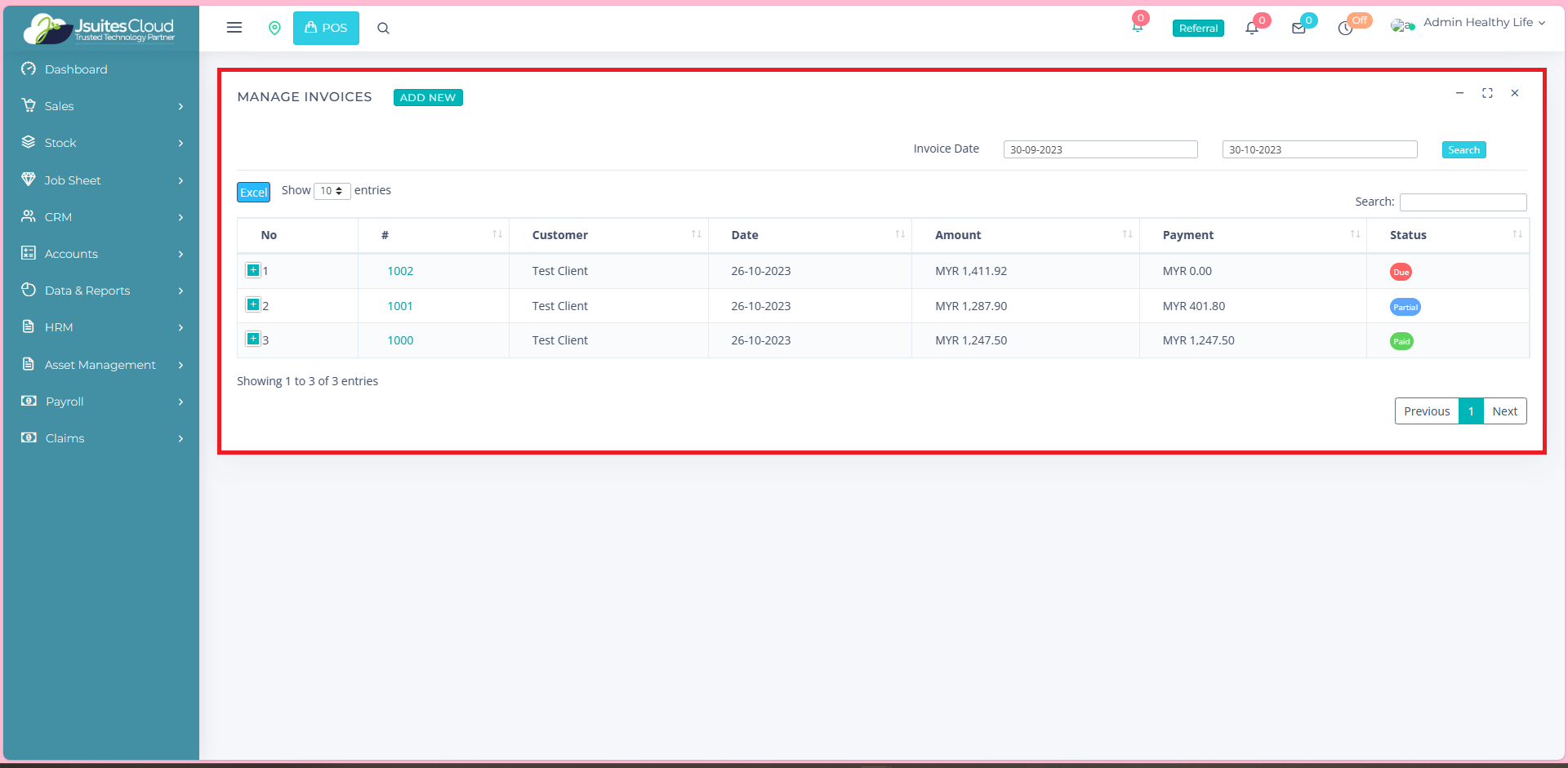The width and height of the screenshot is (1568, 768).
Task: Click the ADD NEW invoice button
Action: click(428, 97)
